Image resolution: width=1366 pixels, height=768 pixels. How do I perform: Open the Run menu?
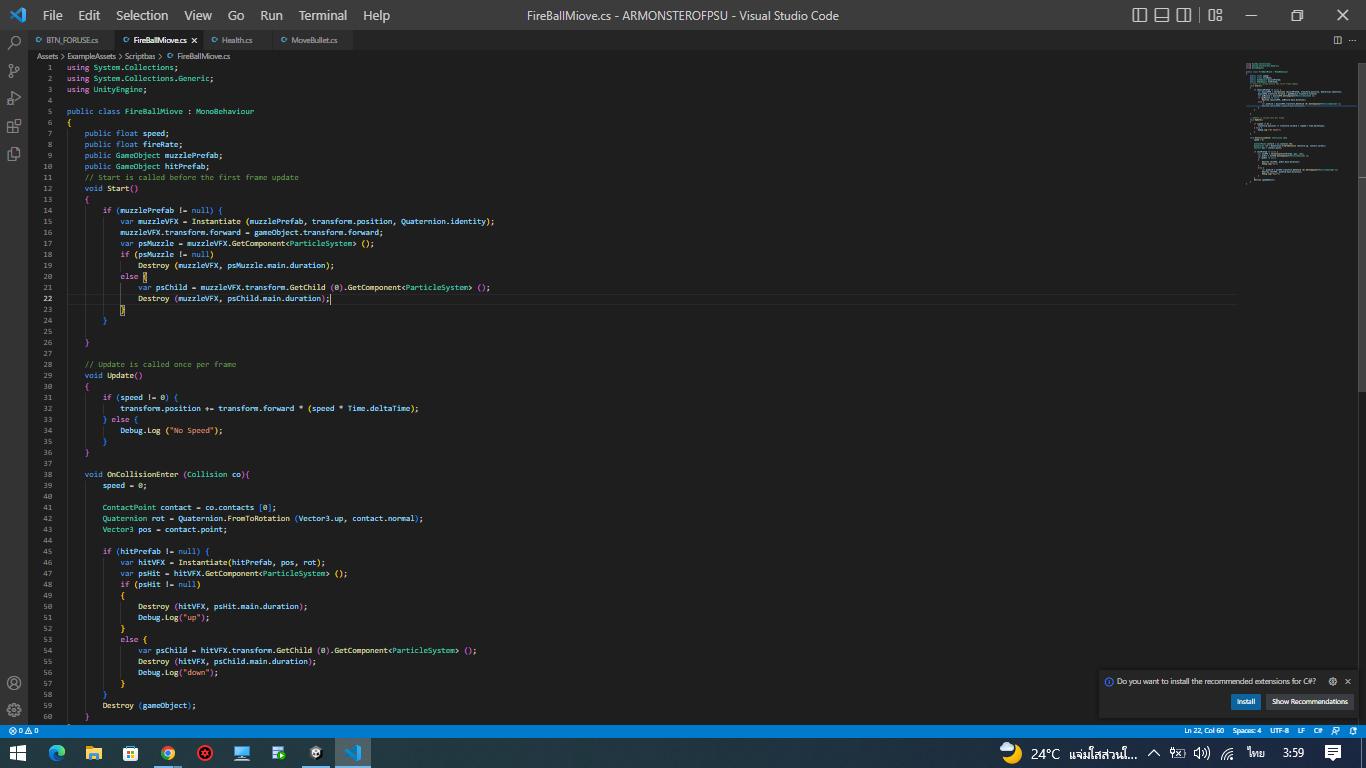point(271,15)
